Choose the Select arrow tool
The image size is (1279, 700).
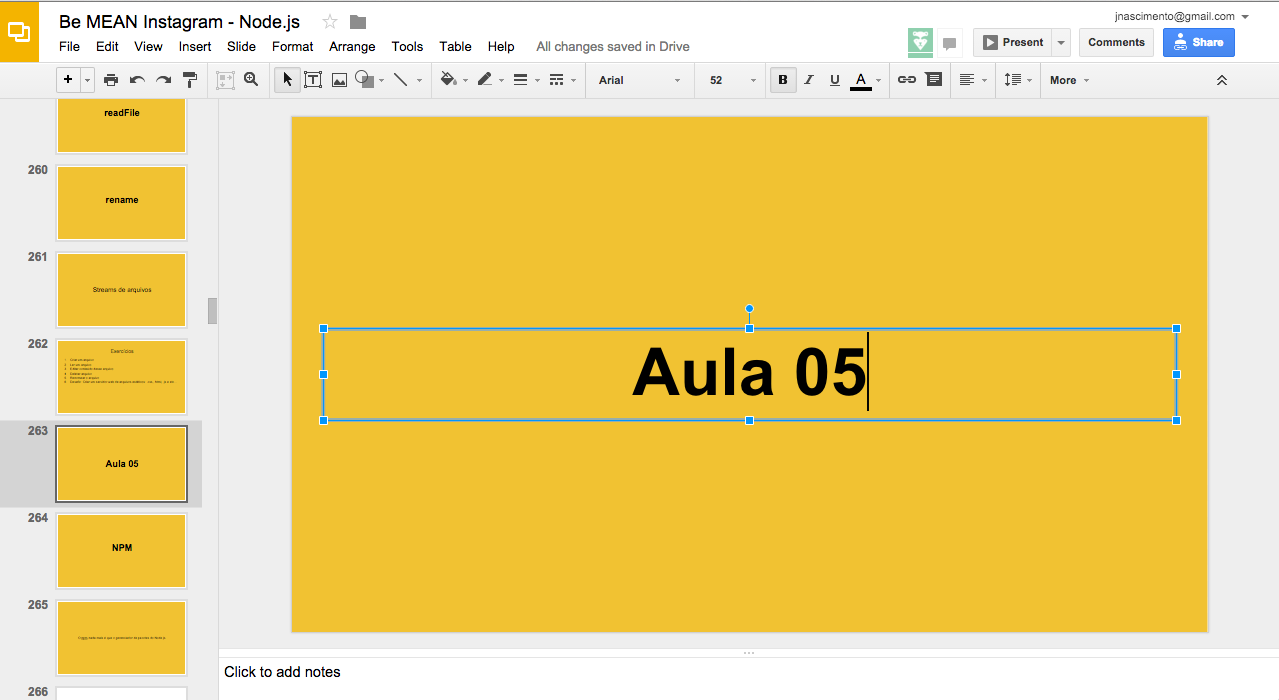(287, 80)
